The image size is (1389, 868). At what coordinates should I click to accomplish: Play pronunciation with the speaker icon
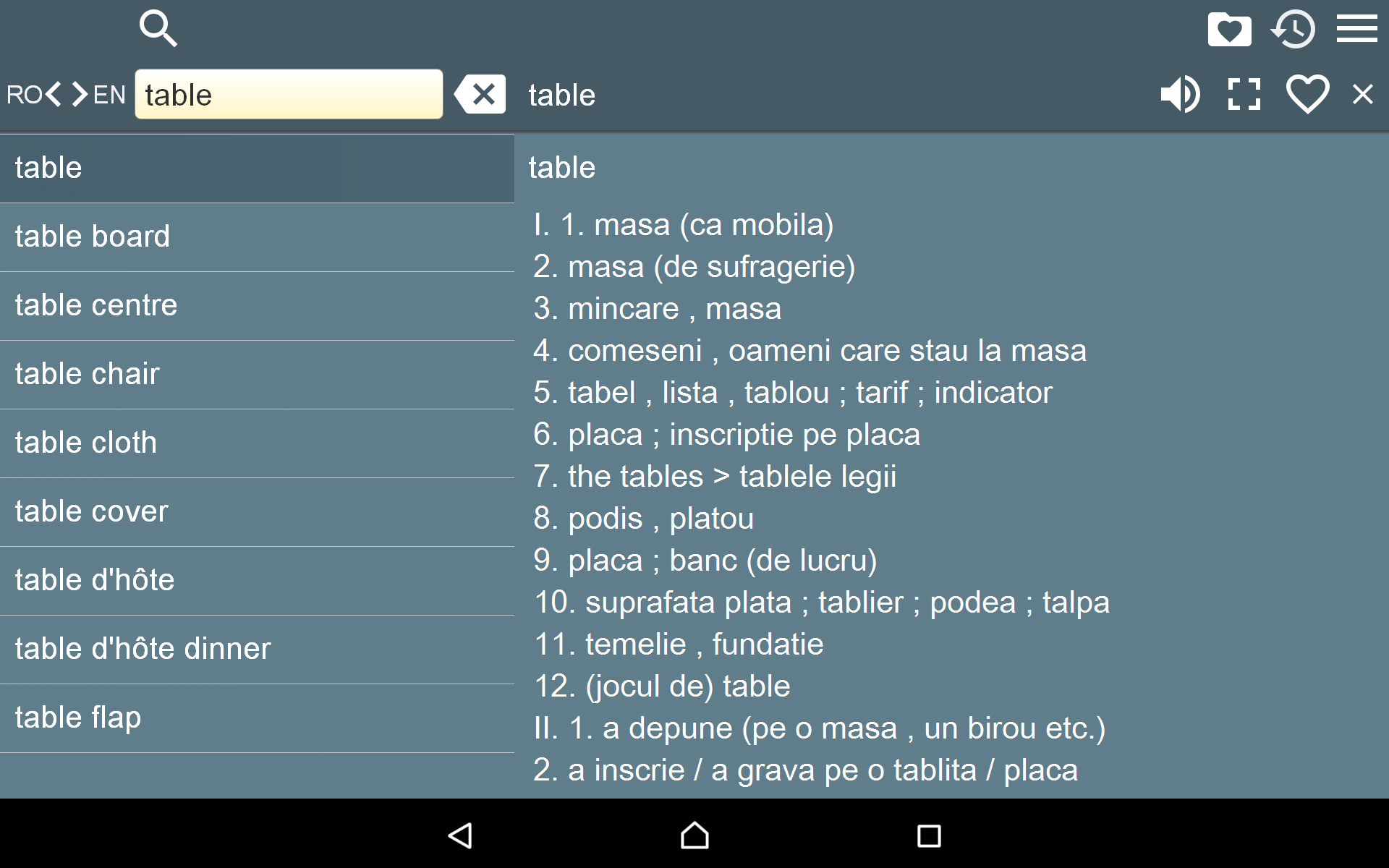[x=1181, y=94]
